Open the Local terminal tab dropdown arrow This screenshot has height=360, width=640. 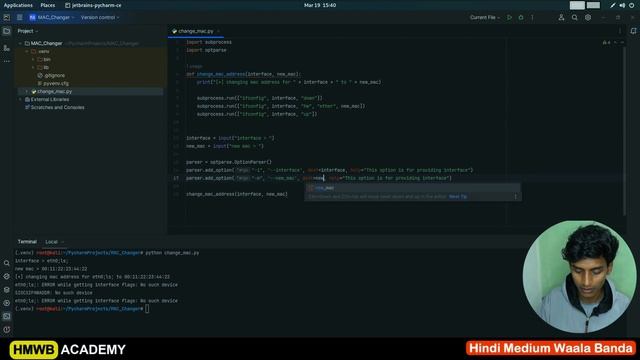tap(62, 242)
